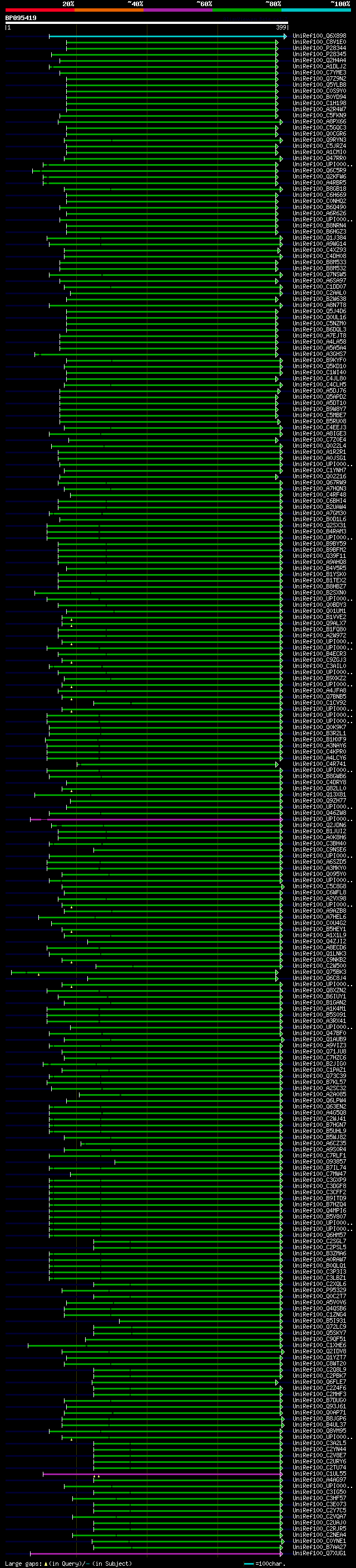Select the UniRef100_C7YME3 entry

pyautogui.click(x=319, y=72)
